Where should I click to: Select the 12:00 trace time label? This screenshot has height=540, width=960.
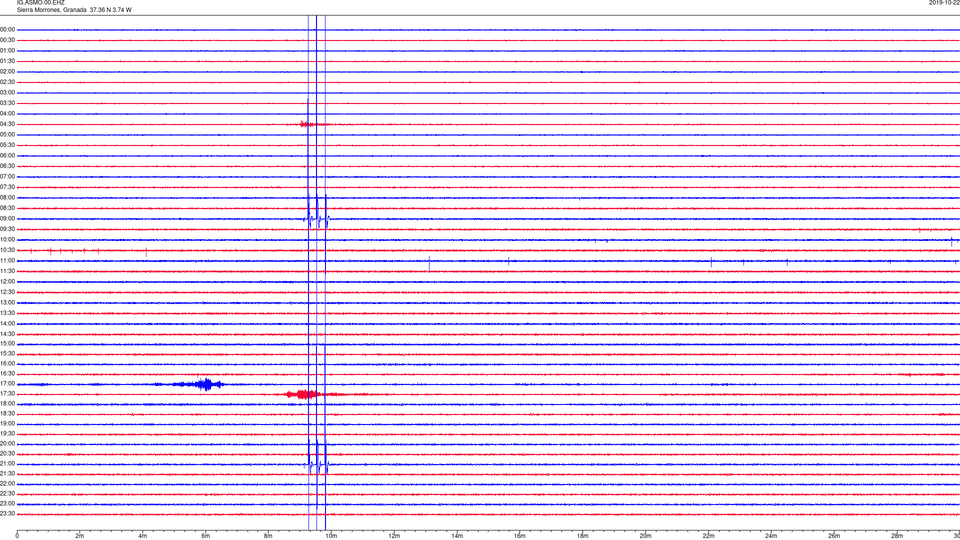(8, 282)
